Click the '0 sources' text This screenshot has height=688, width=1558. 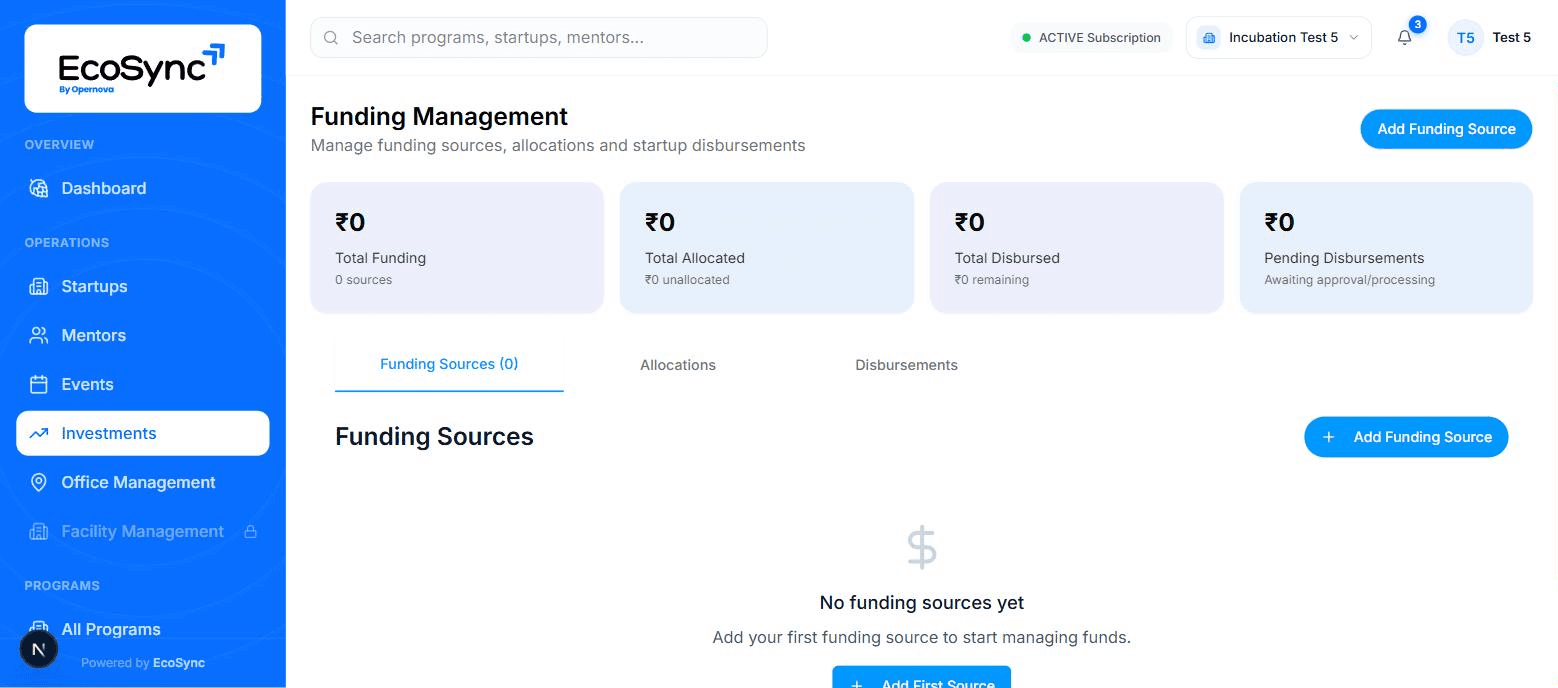364,280
